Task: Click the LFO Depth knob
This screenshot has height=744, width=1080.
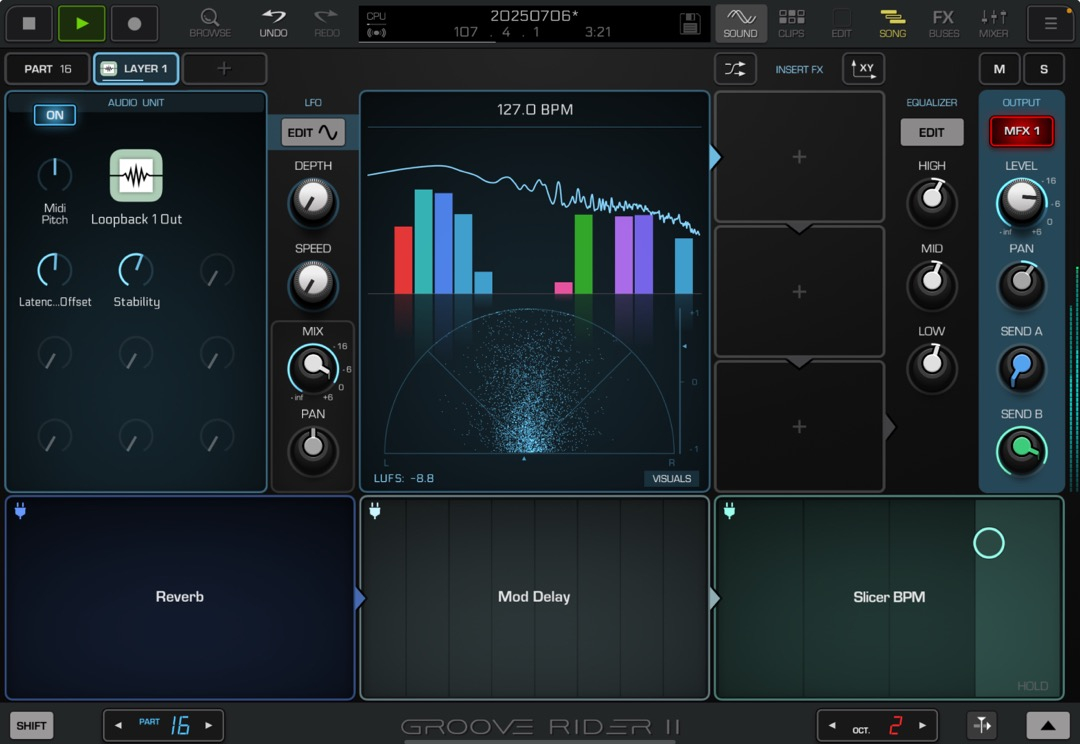Action: pyautogui.click(x=313, y=201)
